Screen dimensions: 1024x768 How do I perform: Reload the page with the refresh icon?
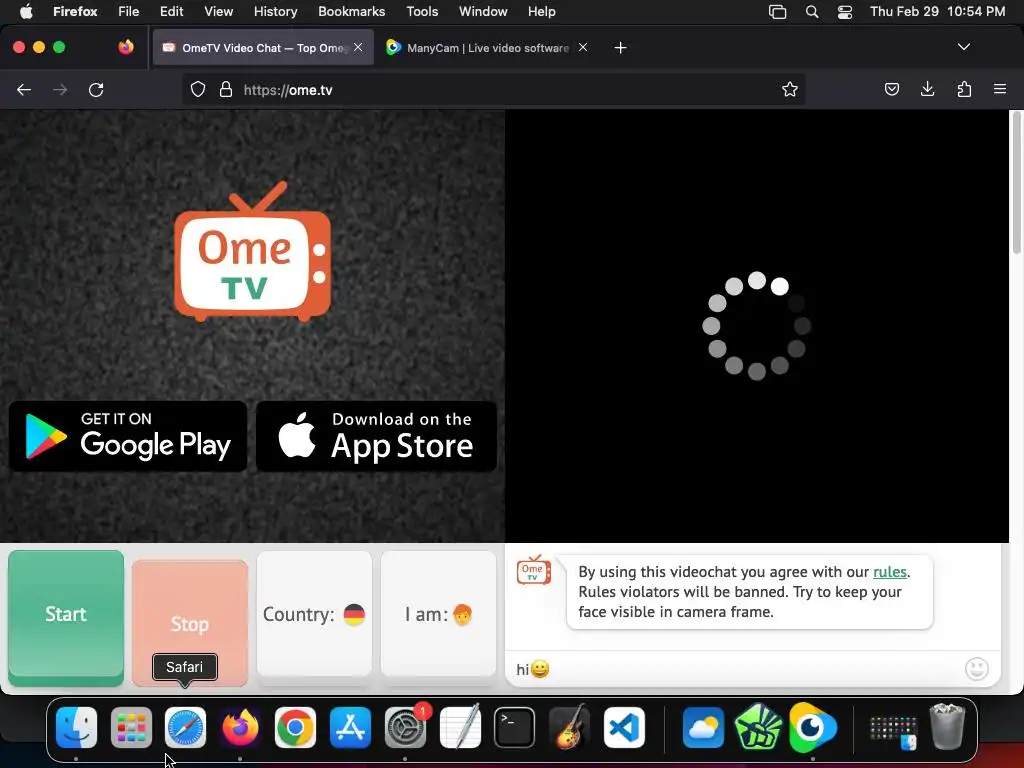96,89
